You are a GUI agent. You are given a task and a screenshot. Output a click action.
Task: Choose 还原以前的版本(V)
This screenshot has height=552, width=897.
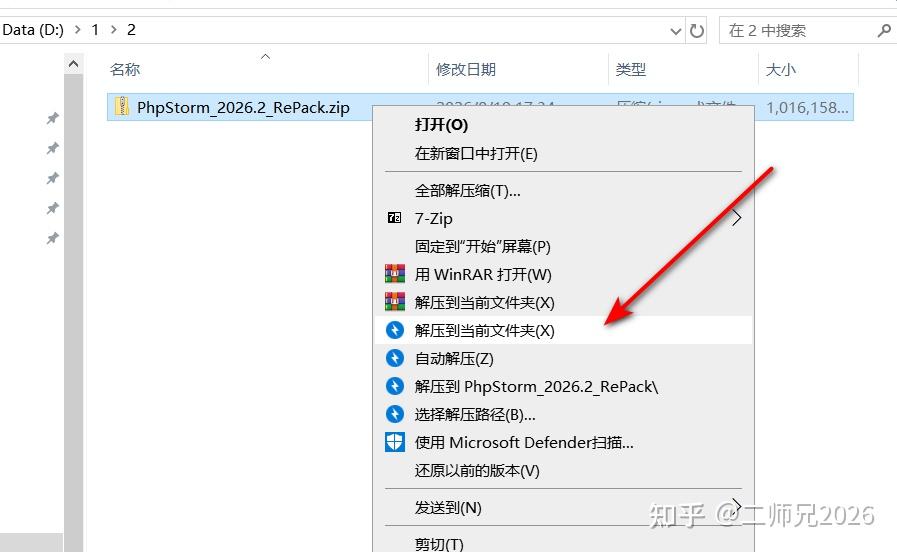point(563,470)
